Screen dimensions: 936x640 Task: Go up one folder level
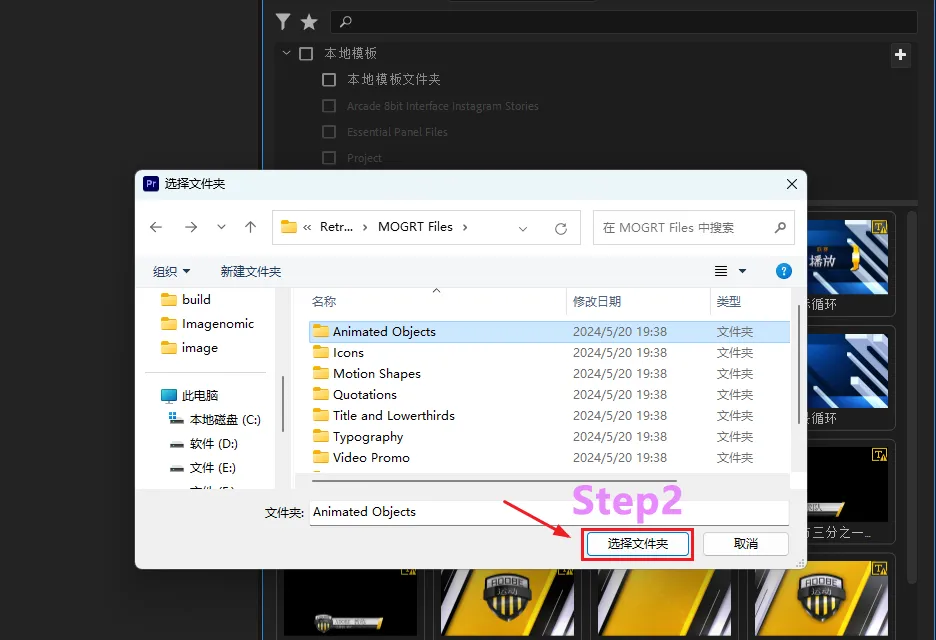[251, 227]
